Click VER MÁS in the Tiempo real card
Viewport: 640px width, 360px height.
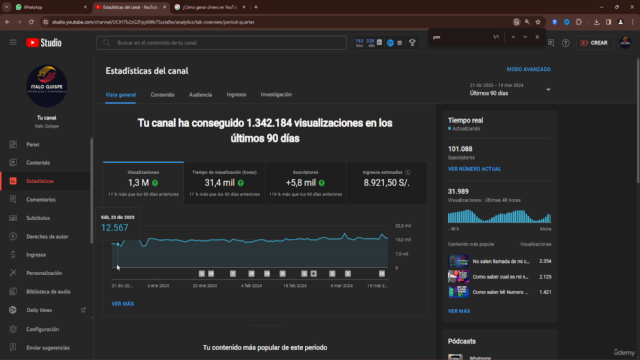point(459,311)
